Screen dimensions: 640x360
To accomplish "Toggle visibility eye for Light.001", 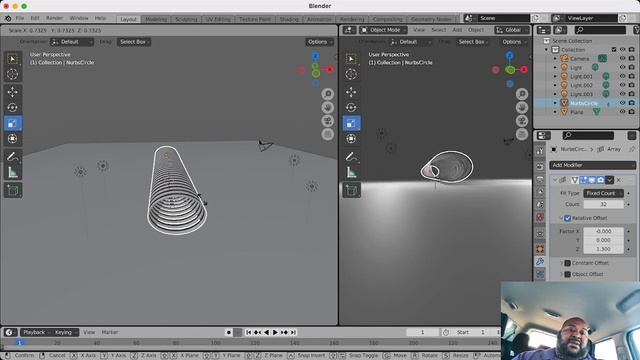I will click(622, 76).
